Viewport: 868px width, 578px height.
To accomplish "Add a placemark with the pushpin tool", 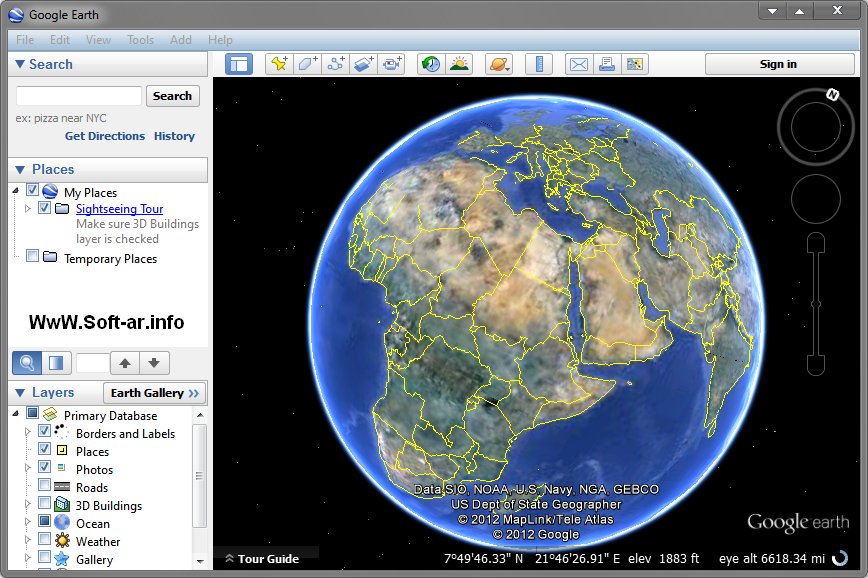I will tap(280, 63).
